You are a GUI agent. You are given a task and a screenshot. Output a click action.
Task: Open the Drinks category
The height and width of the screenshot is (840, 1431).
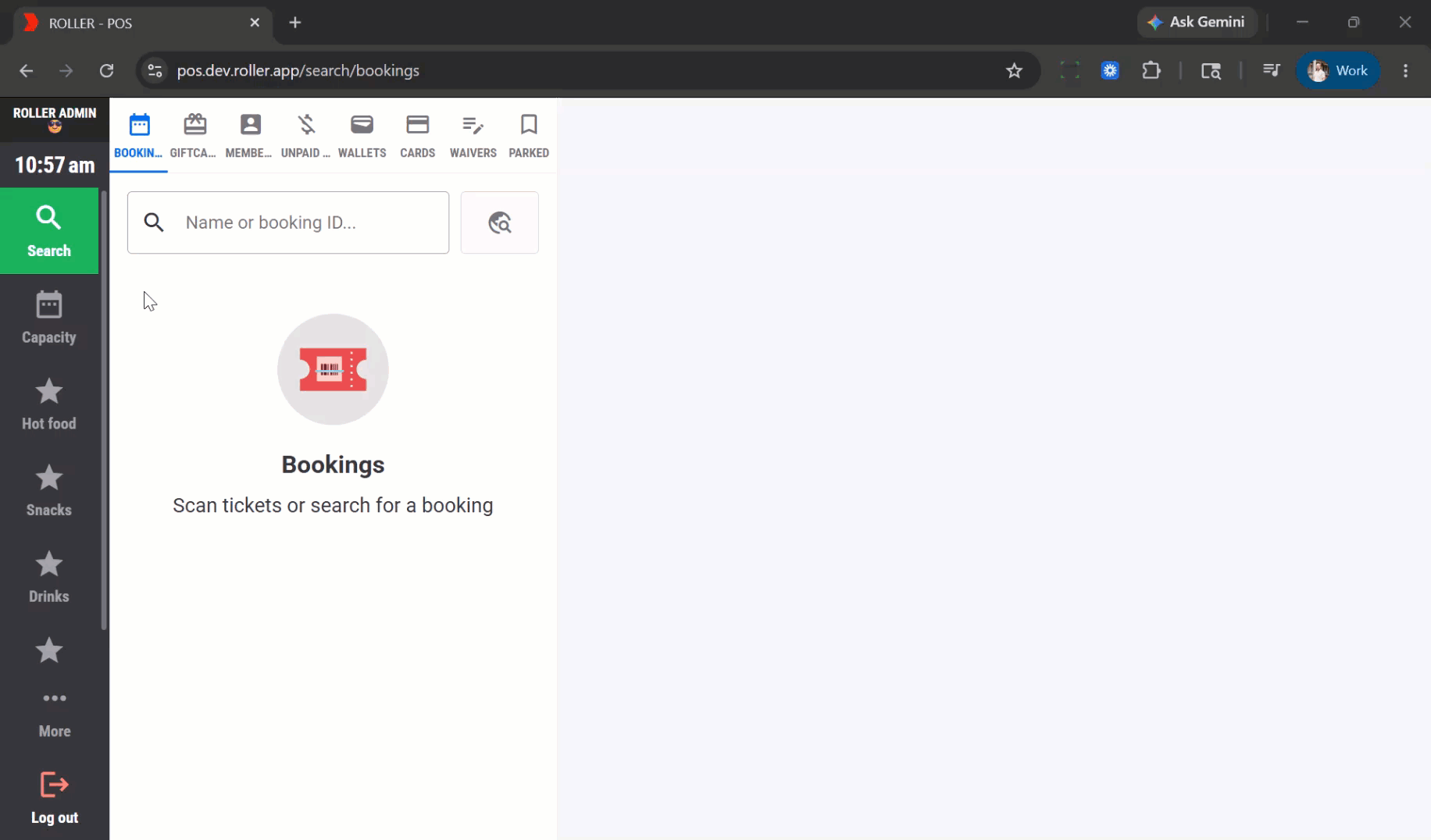(x=49, y=576)
